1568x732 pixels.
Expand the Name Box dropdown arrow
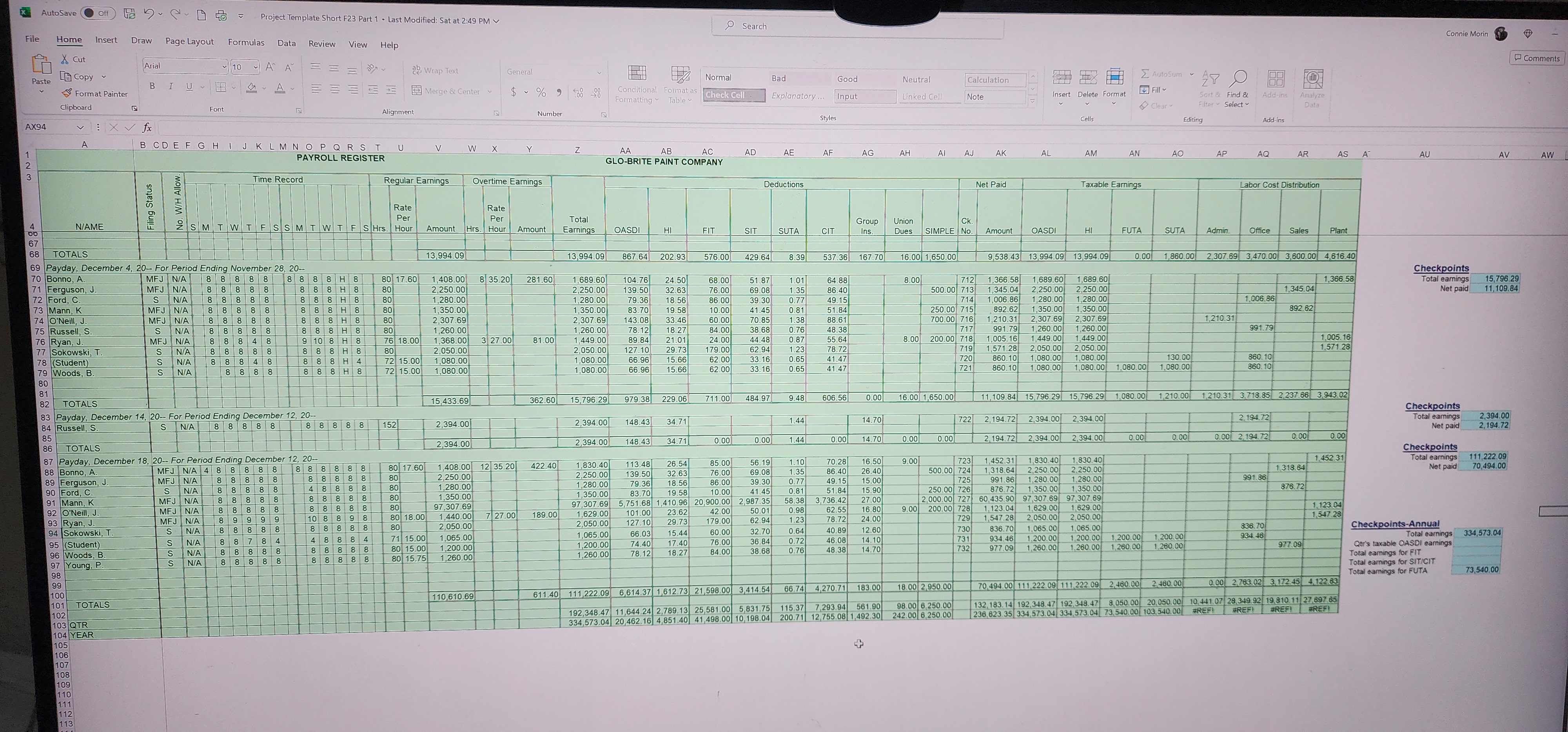pos(80,127)
